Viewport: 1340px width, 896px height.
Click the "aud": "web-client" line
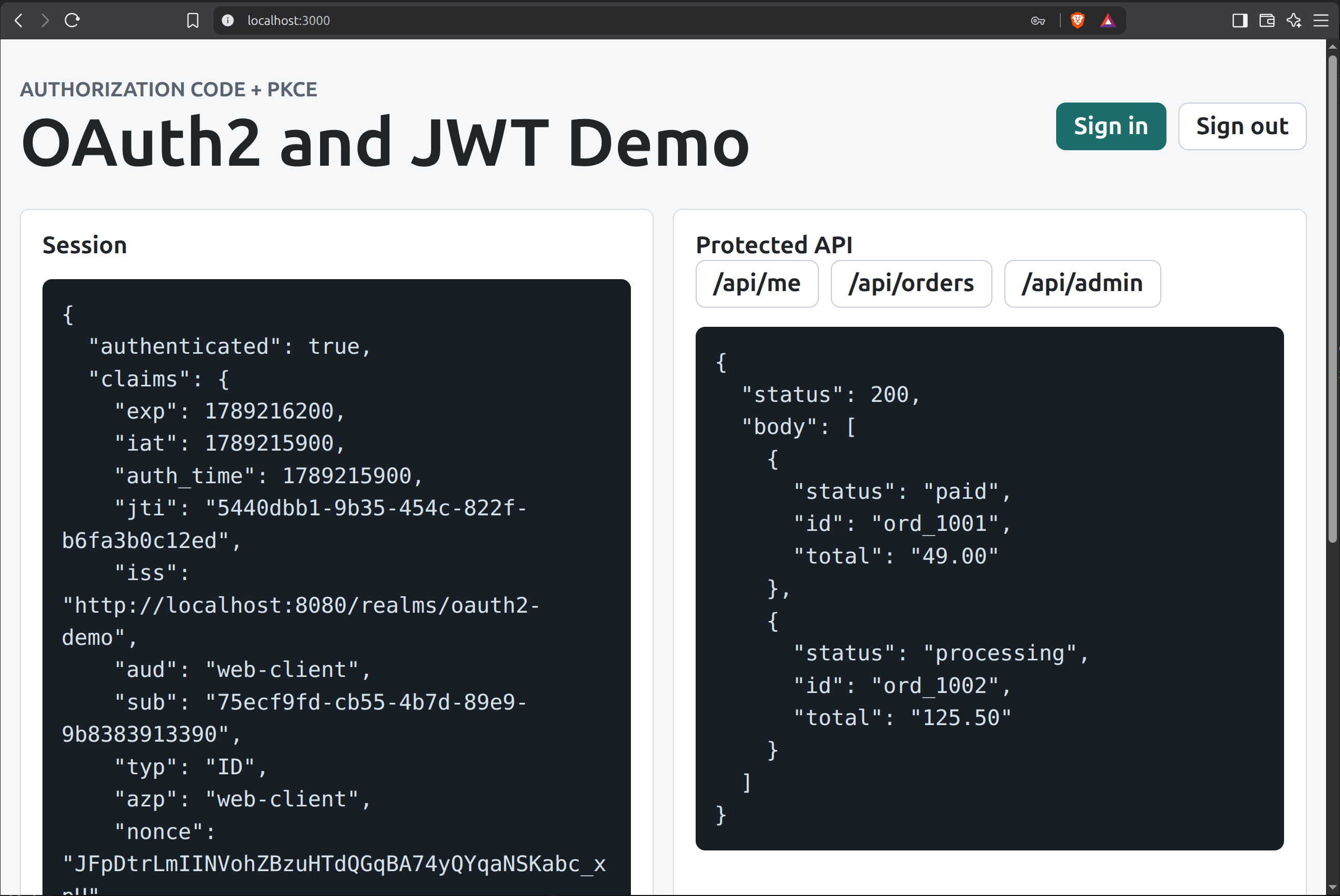[x=243, y=670]
